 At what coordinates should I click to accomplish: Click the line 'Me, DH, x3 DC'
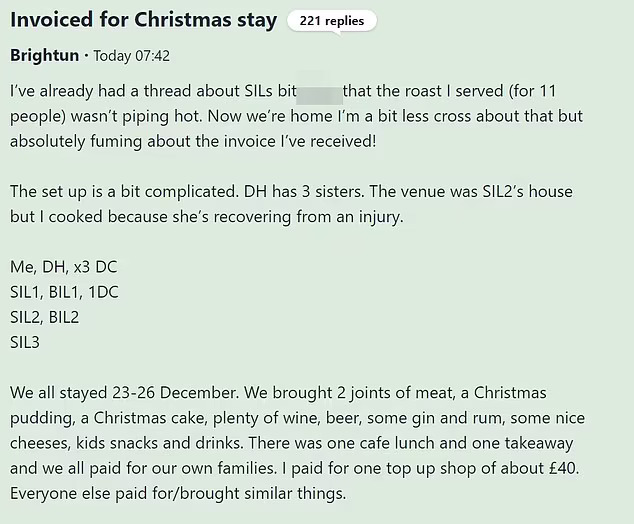(65, 268)
